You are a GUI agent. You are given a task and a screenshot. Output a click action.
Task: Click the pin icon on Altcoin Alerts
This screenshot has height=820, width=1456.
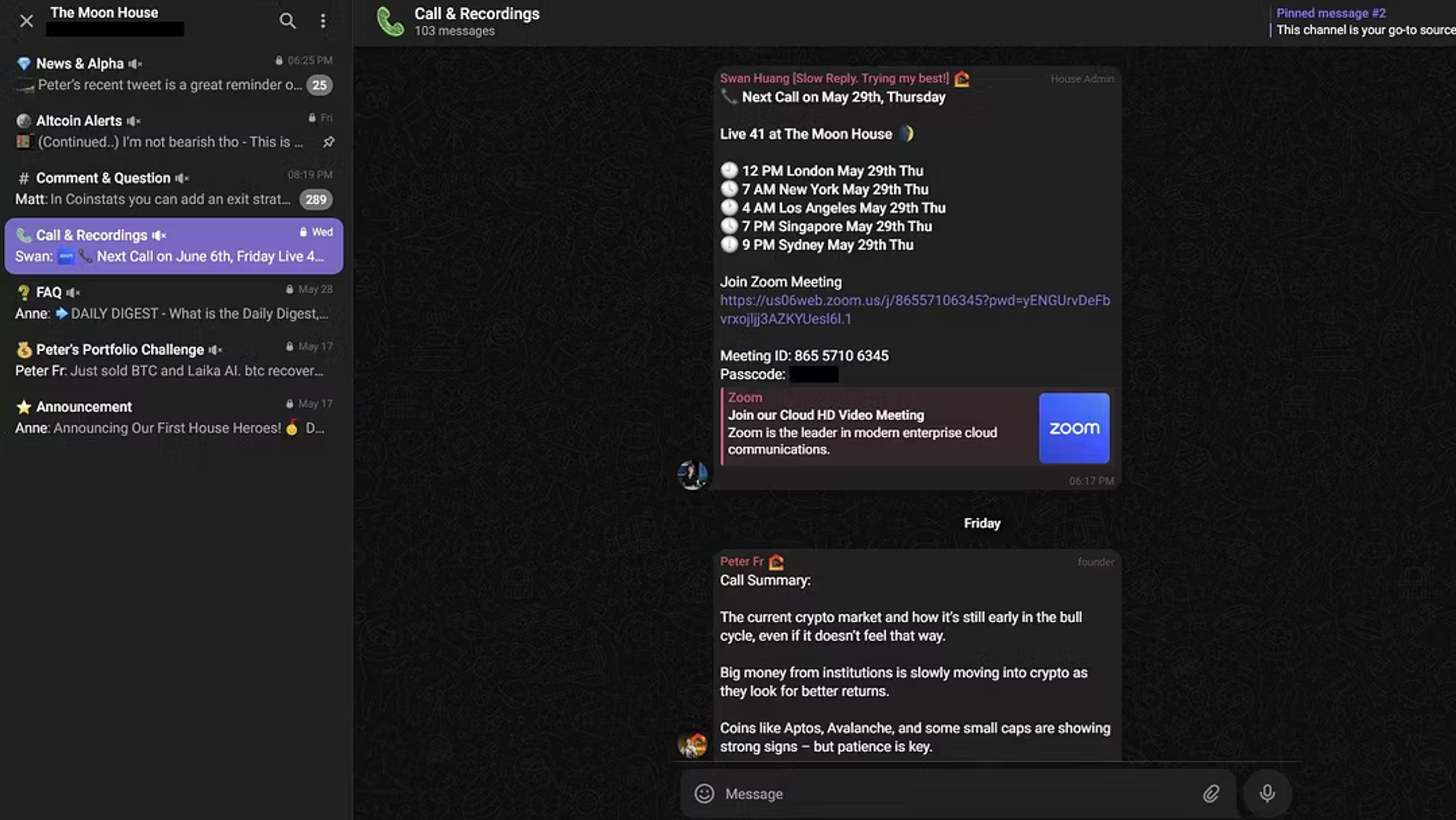[328, 142]
